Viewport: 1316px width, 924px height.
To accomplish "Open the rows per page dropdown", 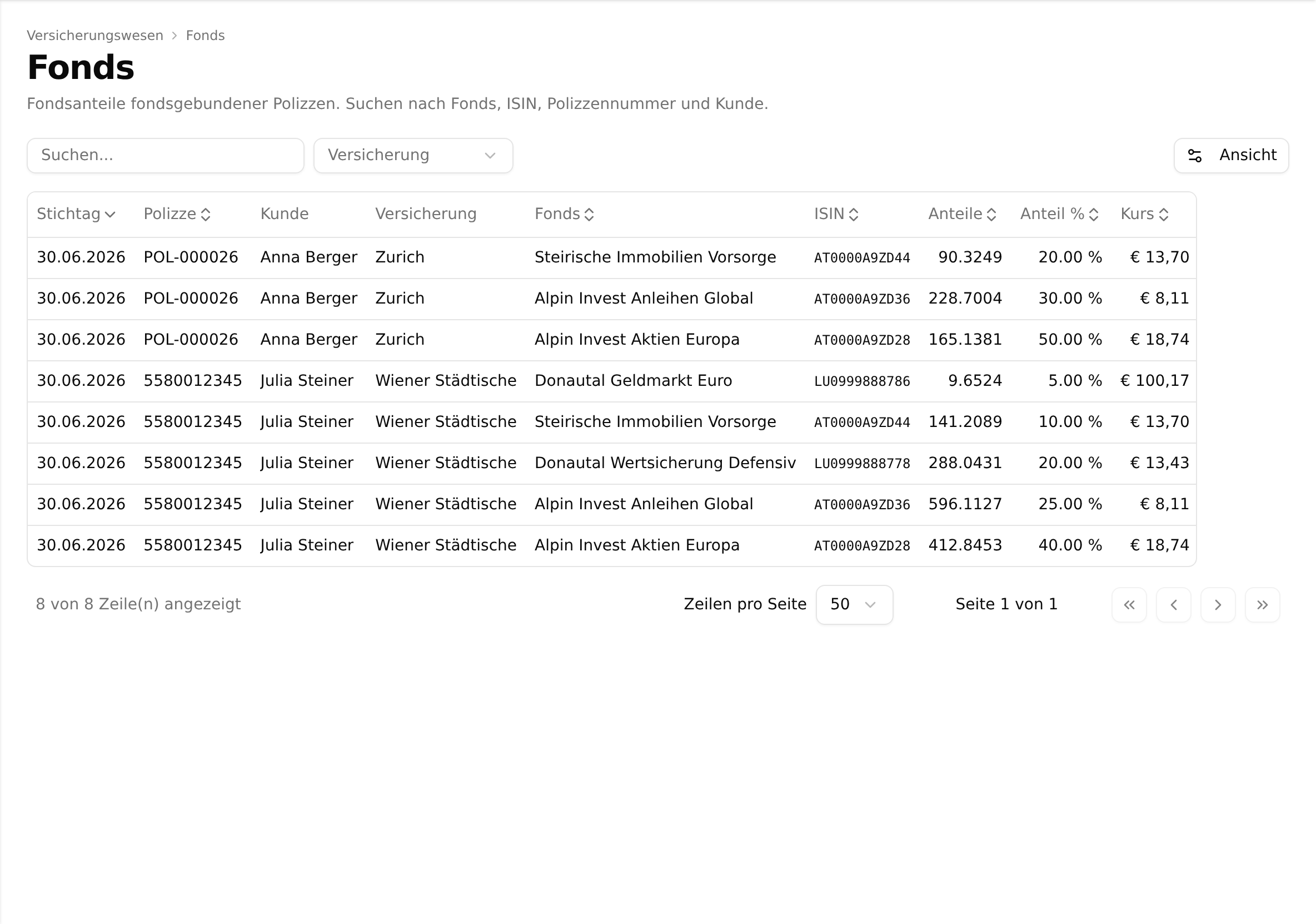I will click(854, 604).
